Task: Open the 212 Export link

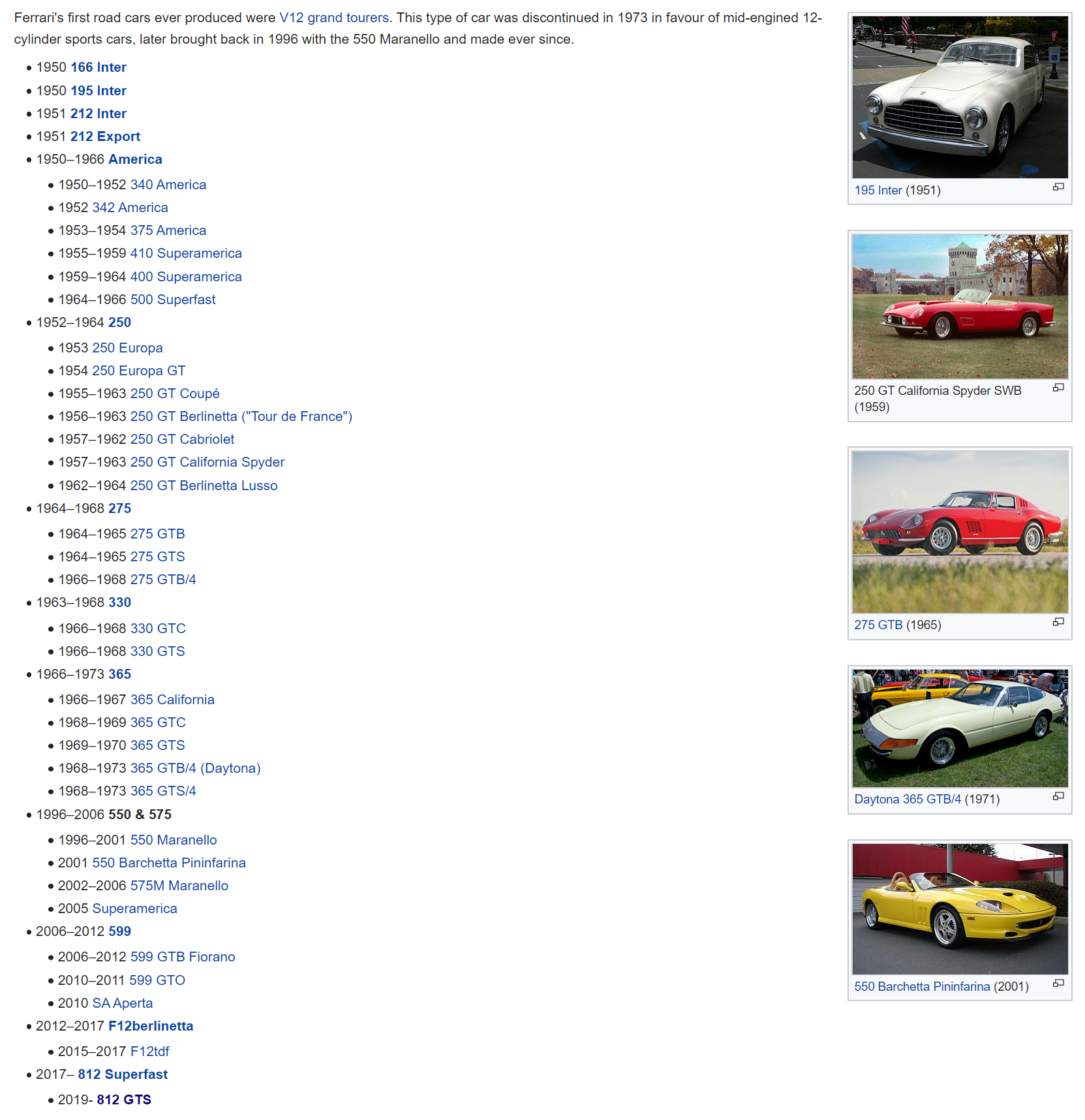Action: point(106,136)
